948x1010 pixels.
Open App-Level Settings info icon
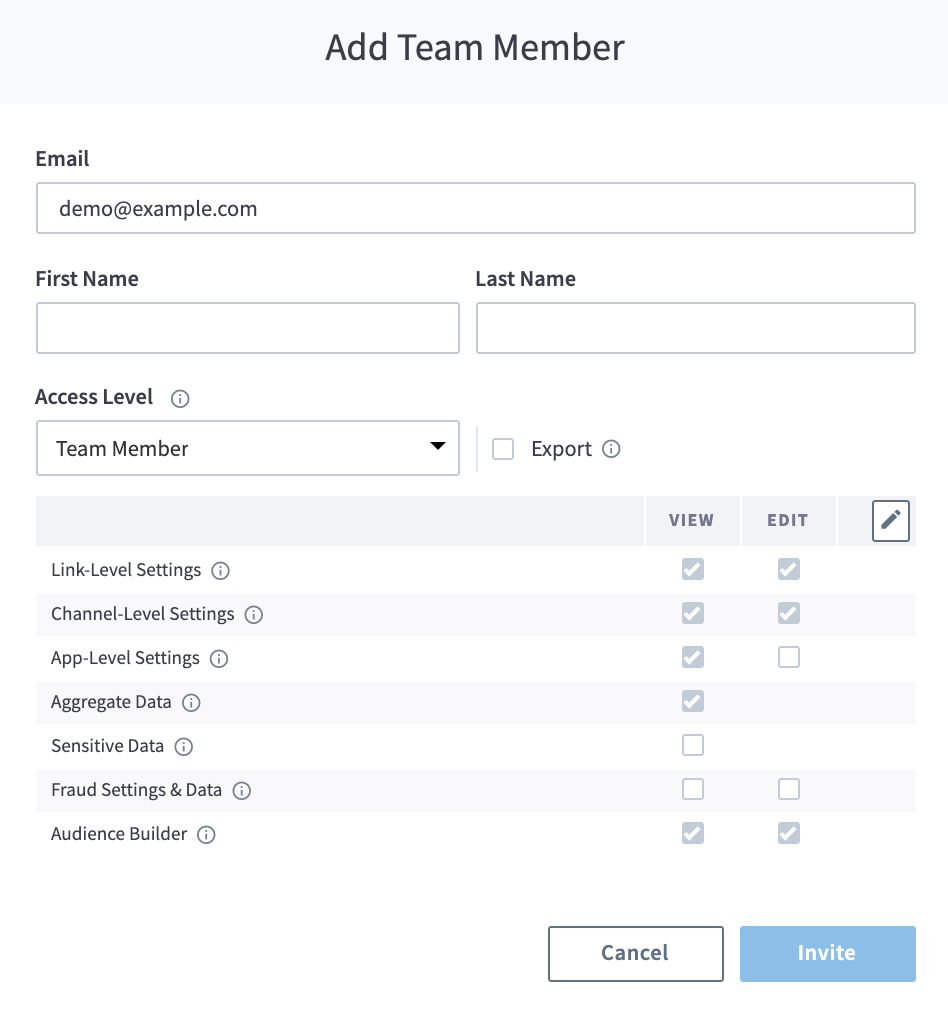point(219,658)
